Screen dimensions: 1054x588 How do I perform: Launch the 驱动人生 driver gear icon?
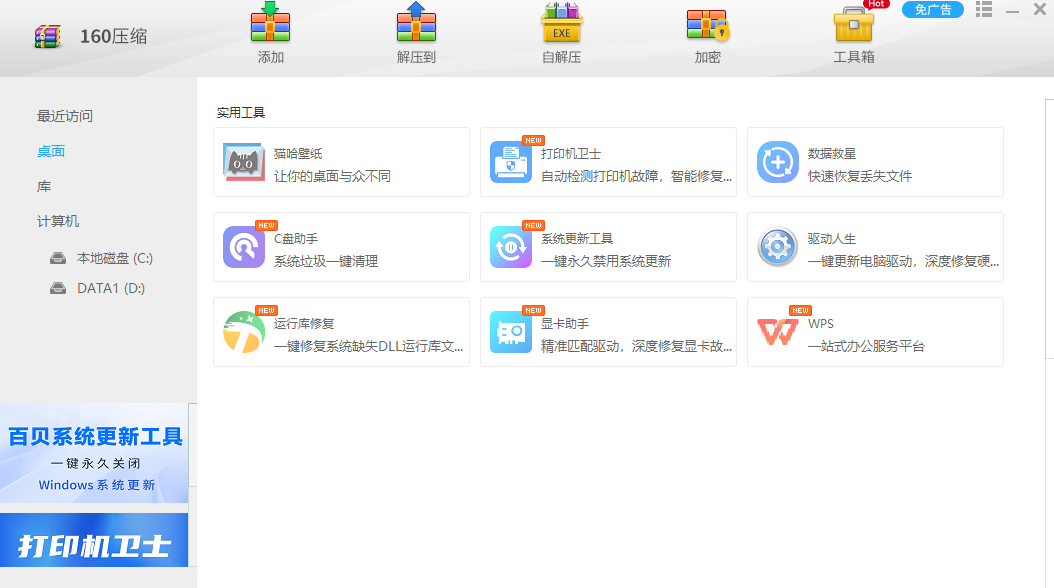tap(778, 247)
